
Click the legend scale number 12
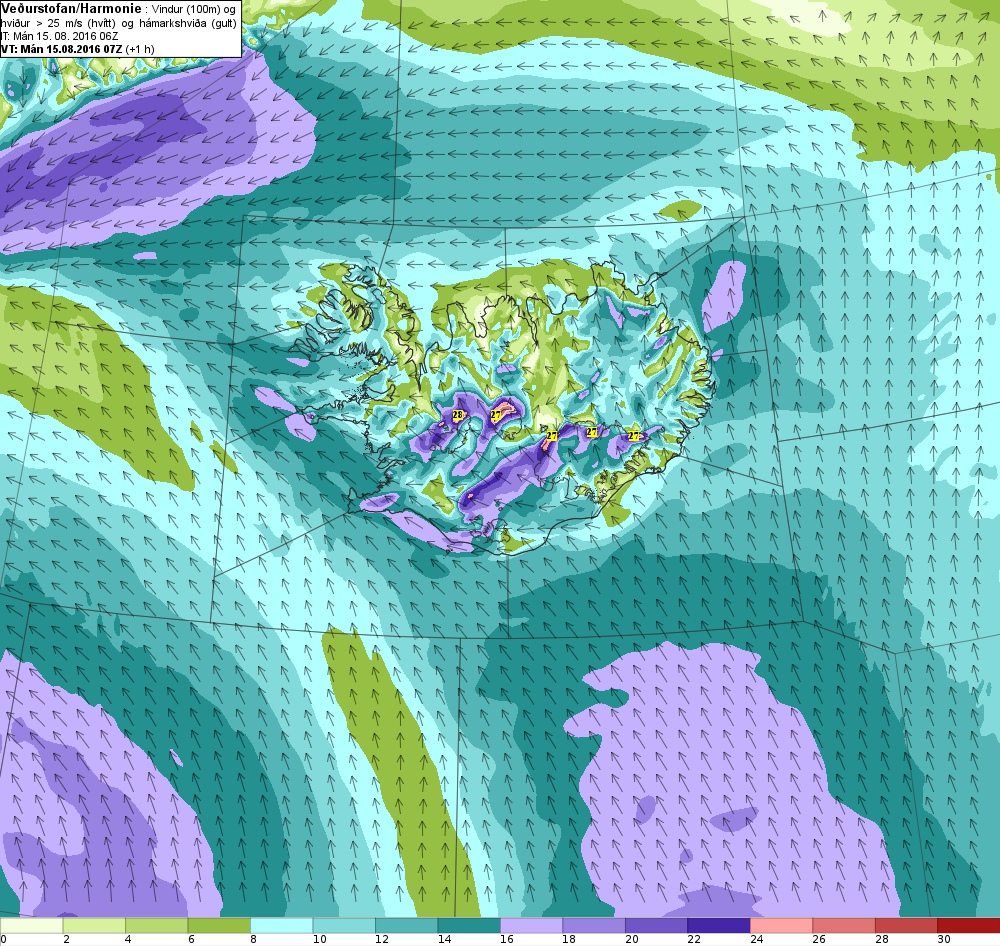click(x=382, y=939)
